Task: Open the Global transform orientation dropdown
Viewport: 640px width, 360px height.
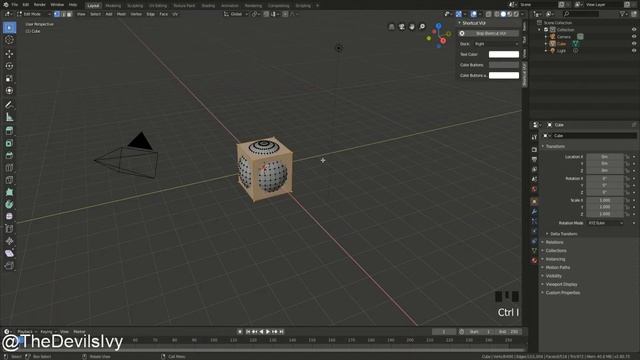Action: 236,14
